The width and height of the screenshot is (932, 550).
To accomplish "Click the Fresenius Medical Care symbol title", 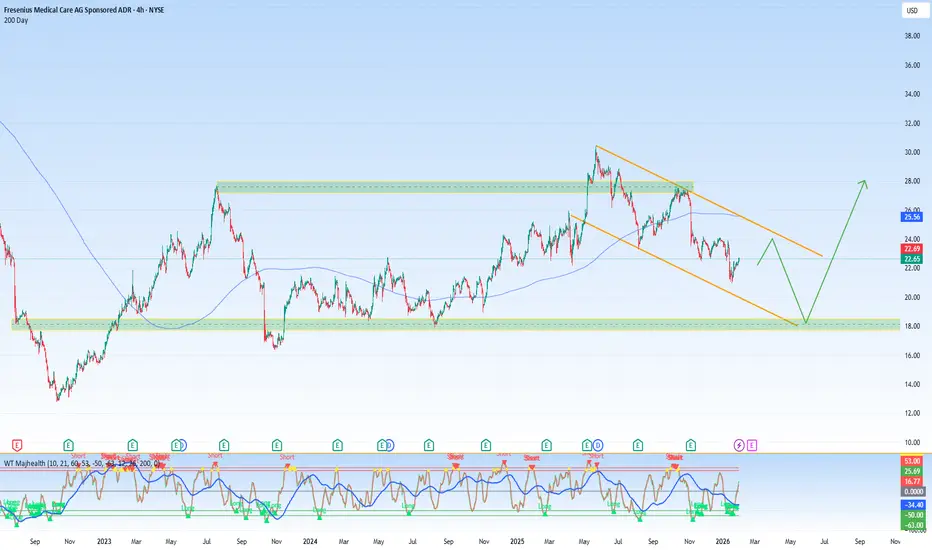I will pyautogui.click(x=84, y=10).
